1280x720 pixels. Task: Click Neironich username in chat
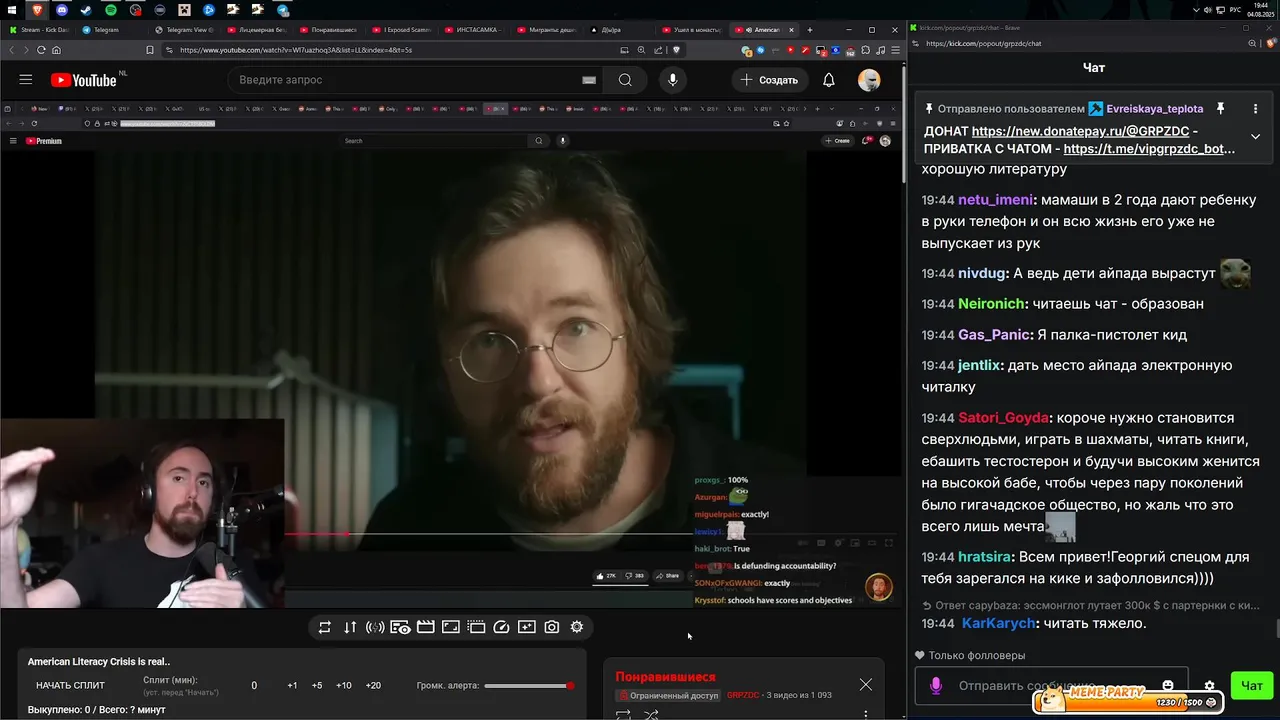pos(992,304)
